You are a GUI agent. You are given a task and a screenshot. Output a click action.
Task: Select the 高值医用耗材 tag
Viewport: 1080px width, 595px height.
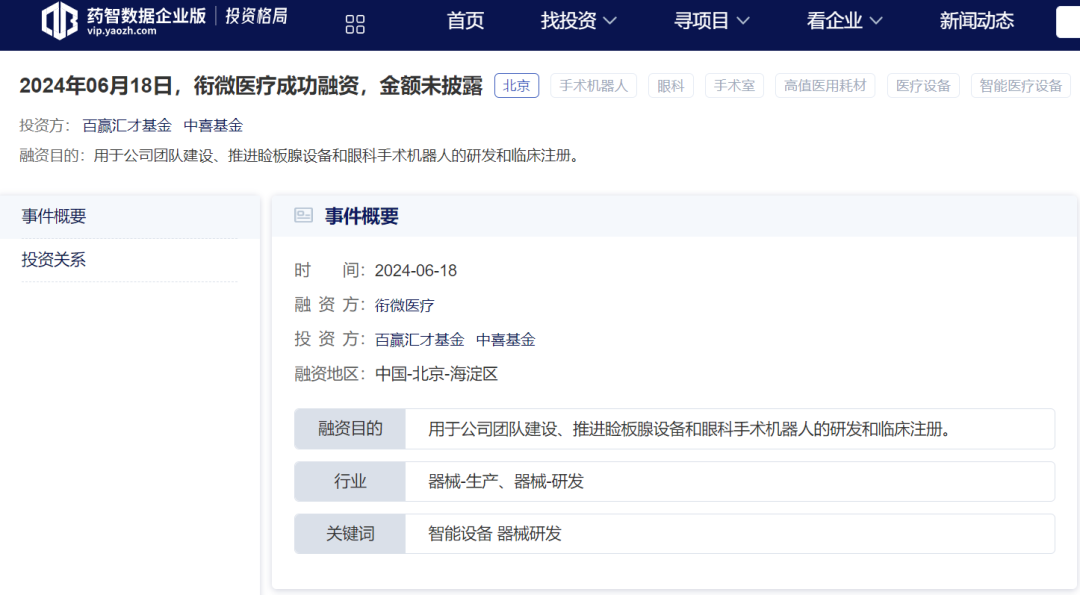[825, 86]
